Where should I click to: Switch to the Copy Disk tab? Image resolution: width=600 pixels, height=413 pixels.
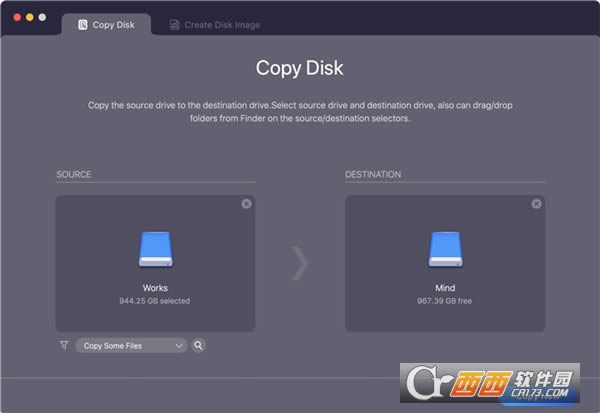(x=106, y=24)
